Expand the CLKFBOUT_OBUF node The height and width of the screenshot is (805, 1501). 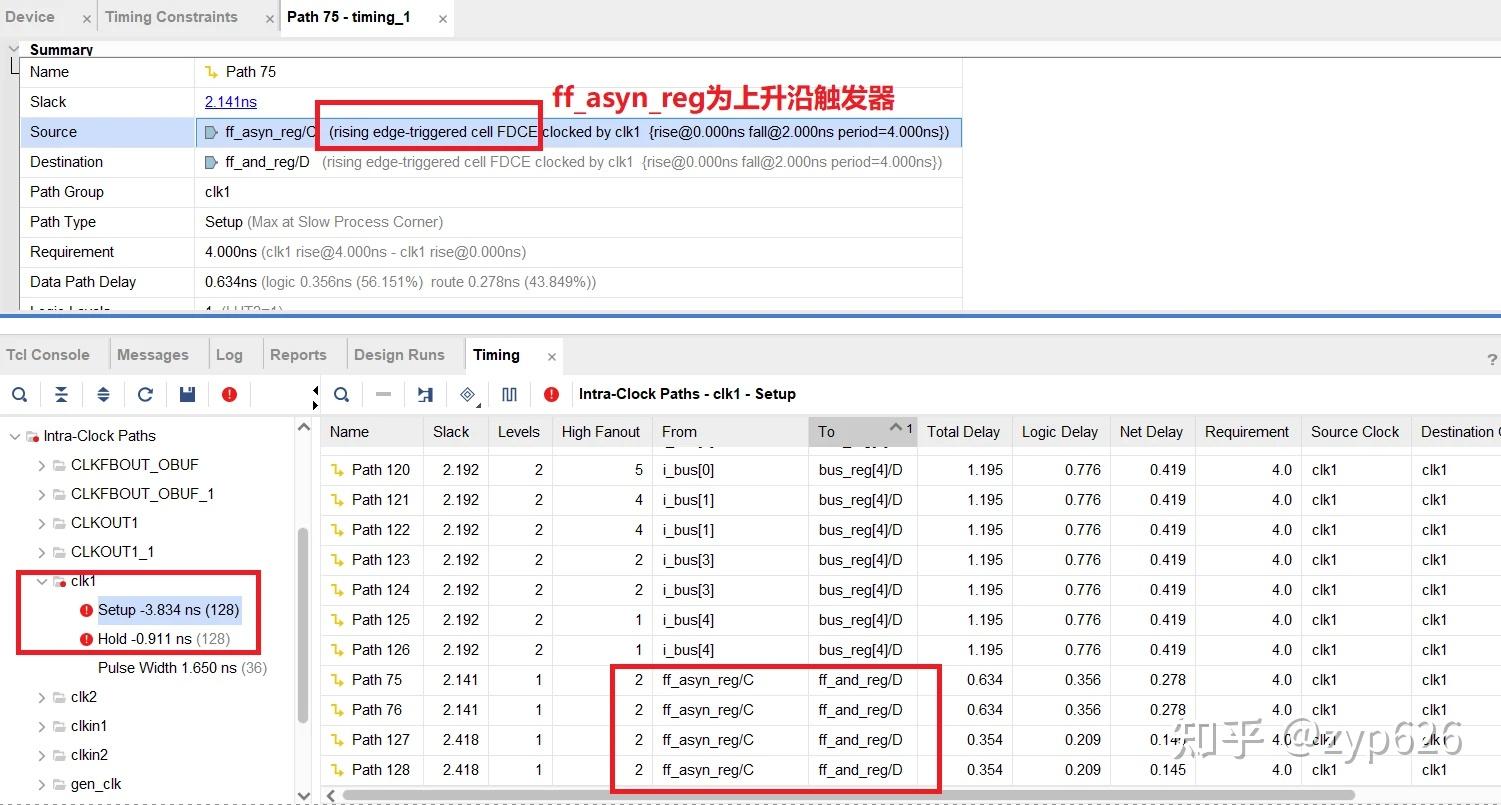pyautogui.click(x=41, y=465)
